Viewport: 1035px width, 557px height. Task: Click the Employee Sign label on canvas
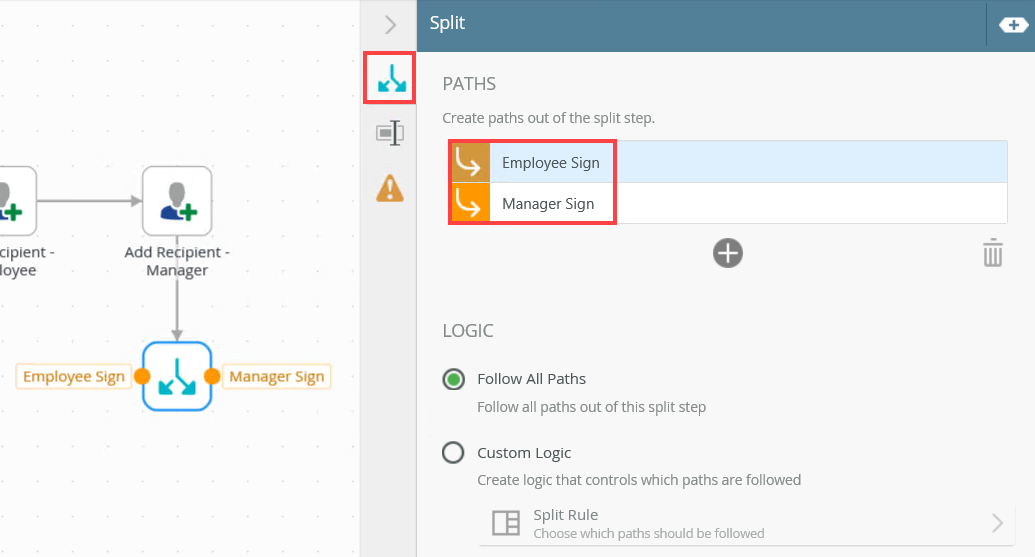(73, 377)
